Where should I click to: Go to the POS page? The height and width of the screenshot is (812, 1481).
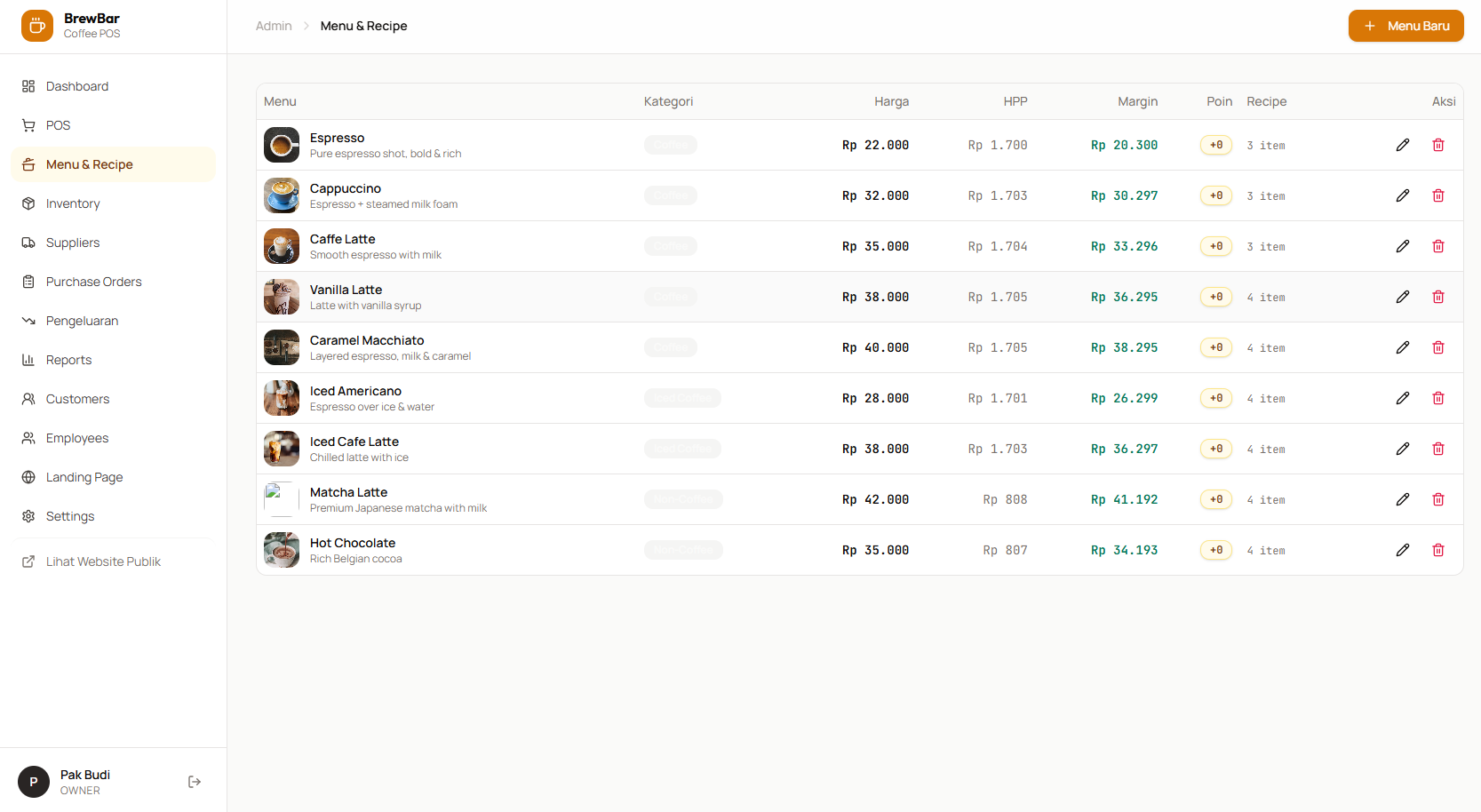[x=113, y=125]
